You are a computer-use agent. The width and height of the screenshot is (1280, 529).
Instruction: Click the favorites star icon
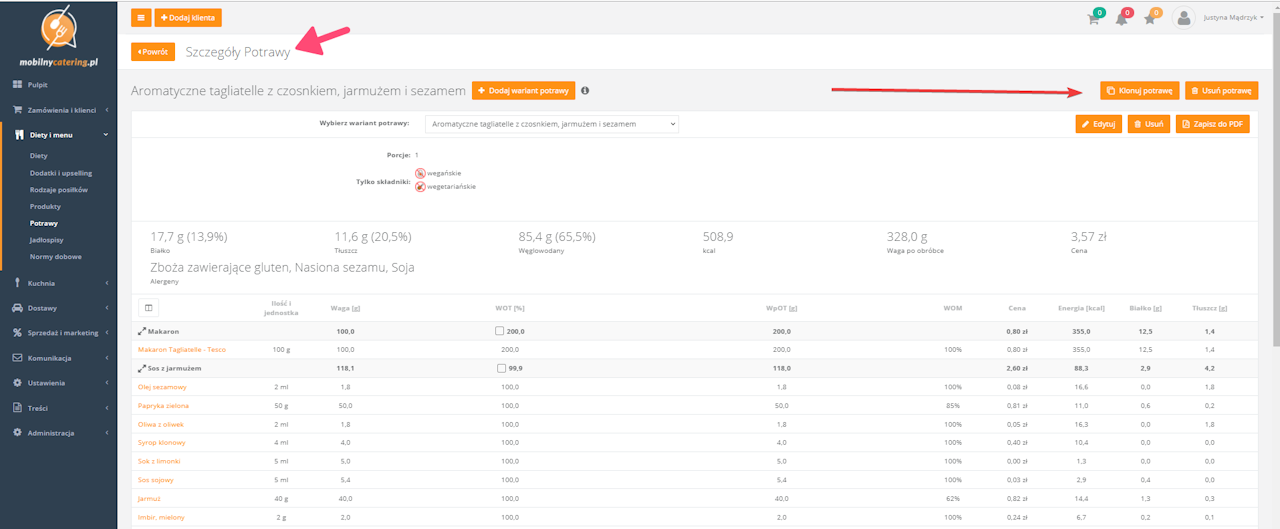tap(1150, 19)
